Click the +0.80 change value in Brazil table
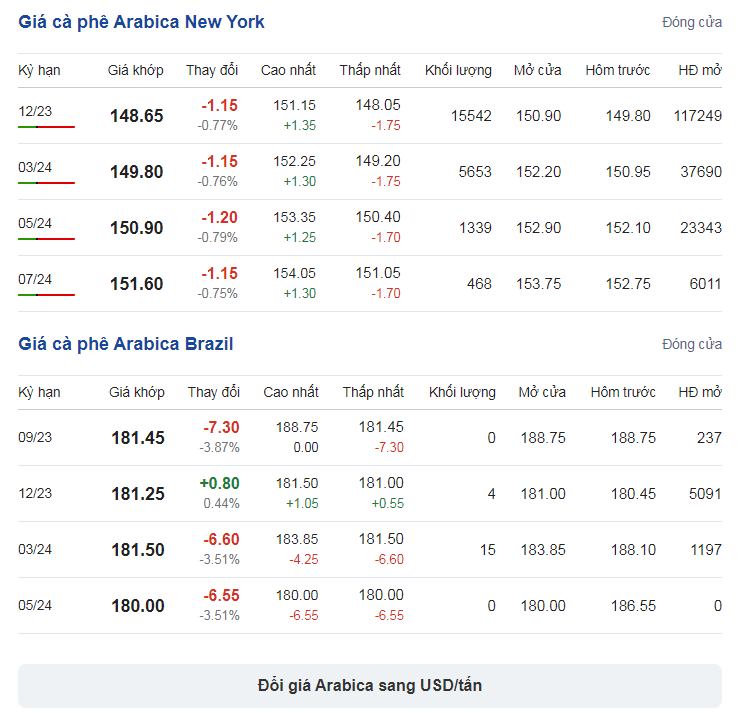 (219, 483)
